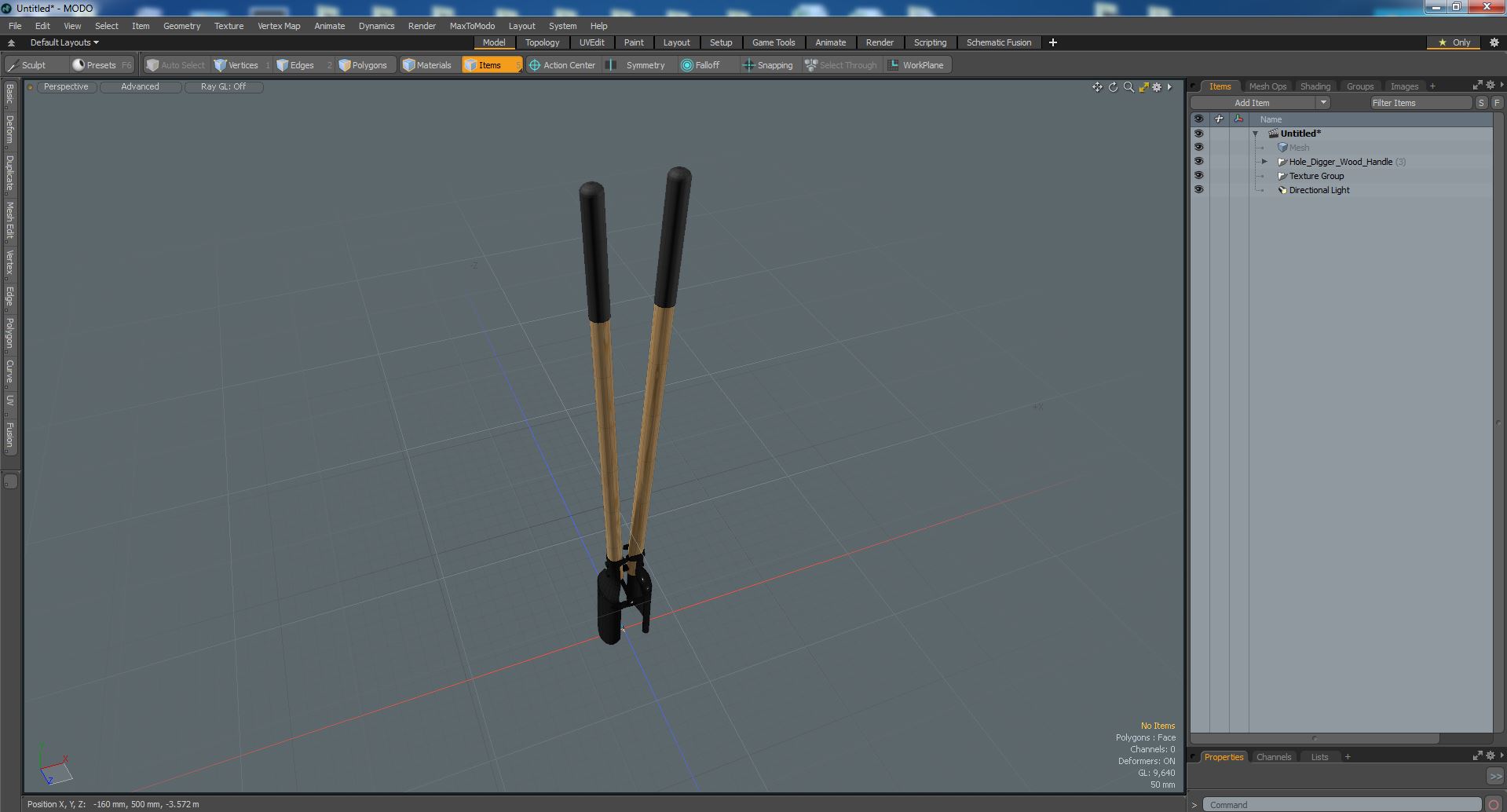Toggle visibility of Directional Light
This screenshot has width=1507, height=812.
(1198, 190)
